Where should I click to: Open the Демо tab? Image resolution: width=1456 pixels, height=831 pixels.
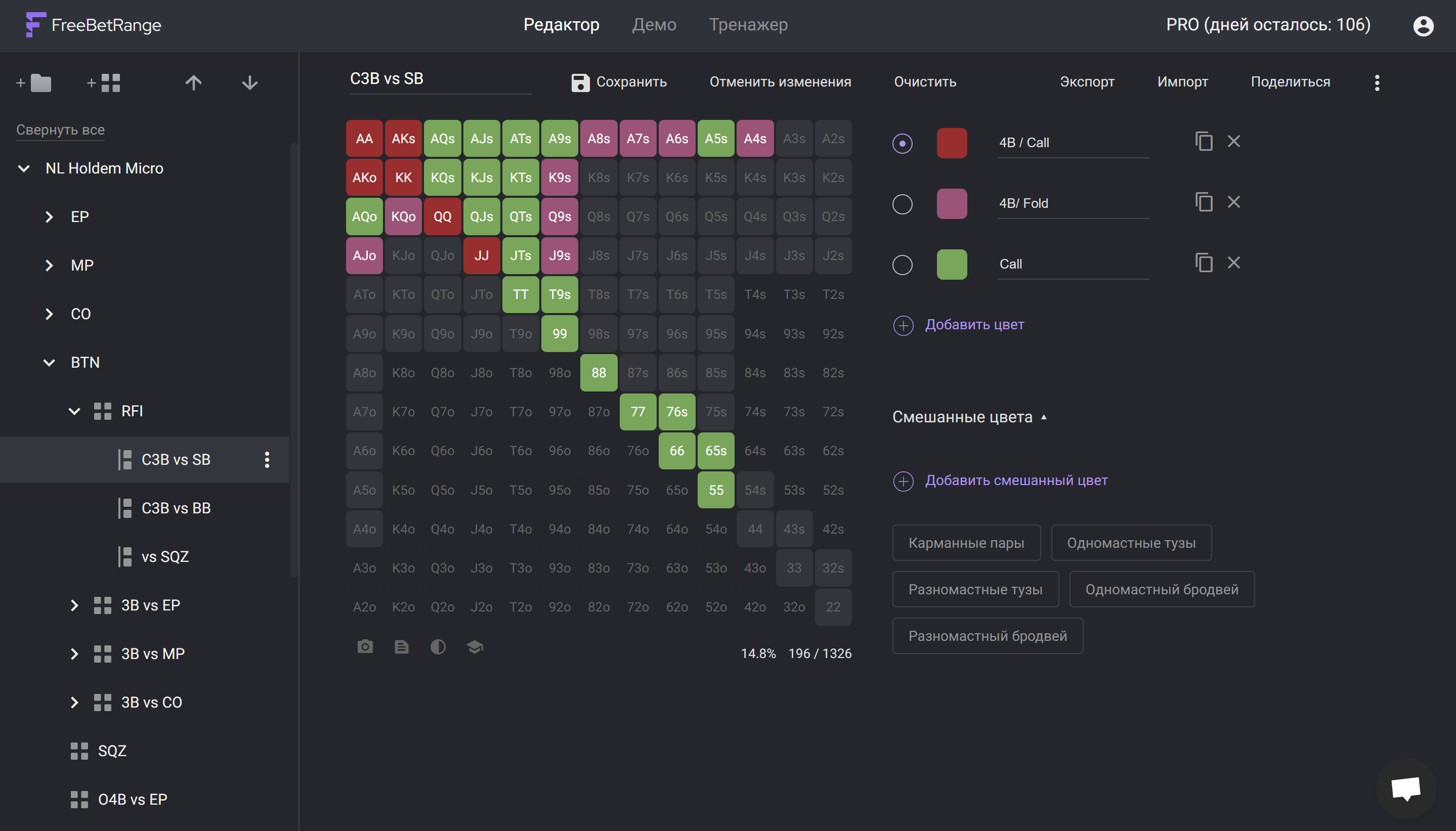[x=654, y=25]
